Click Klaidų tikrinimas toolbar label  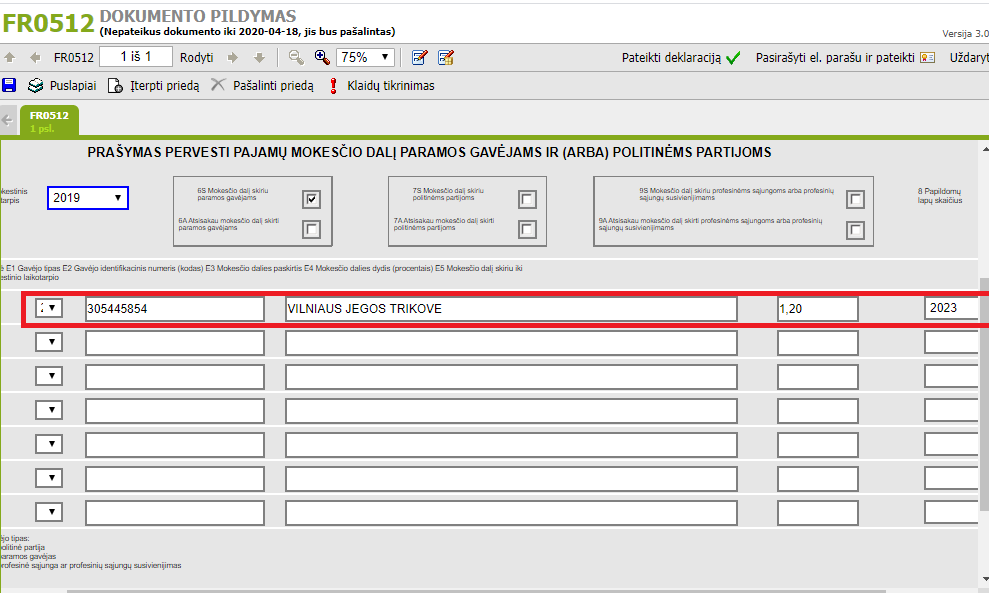tap(391, 85)
